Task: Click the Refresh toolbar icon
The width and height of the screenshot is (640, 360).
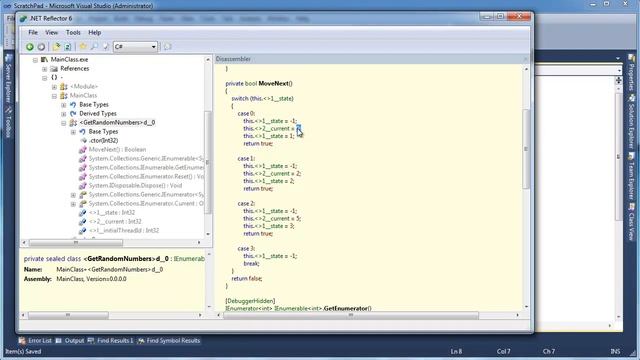Action: coord(68,47)
